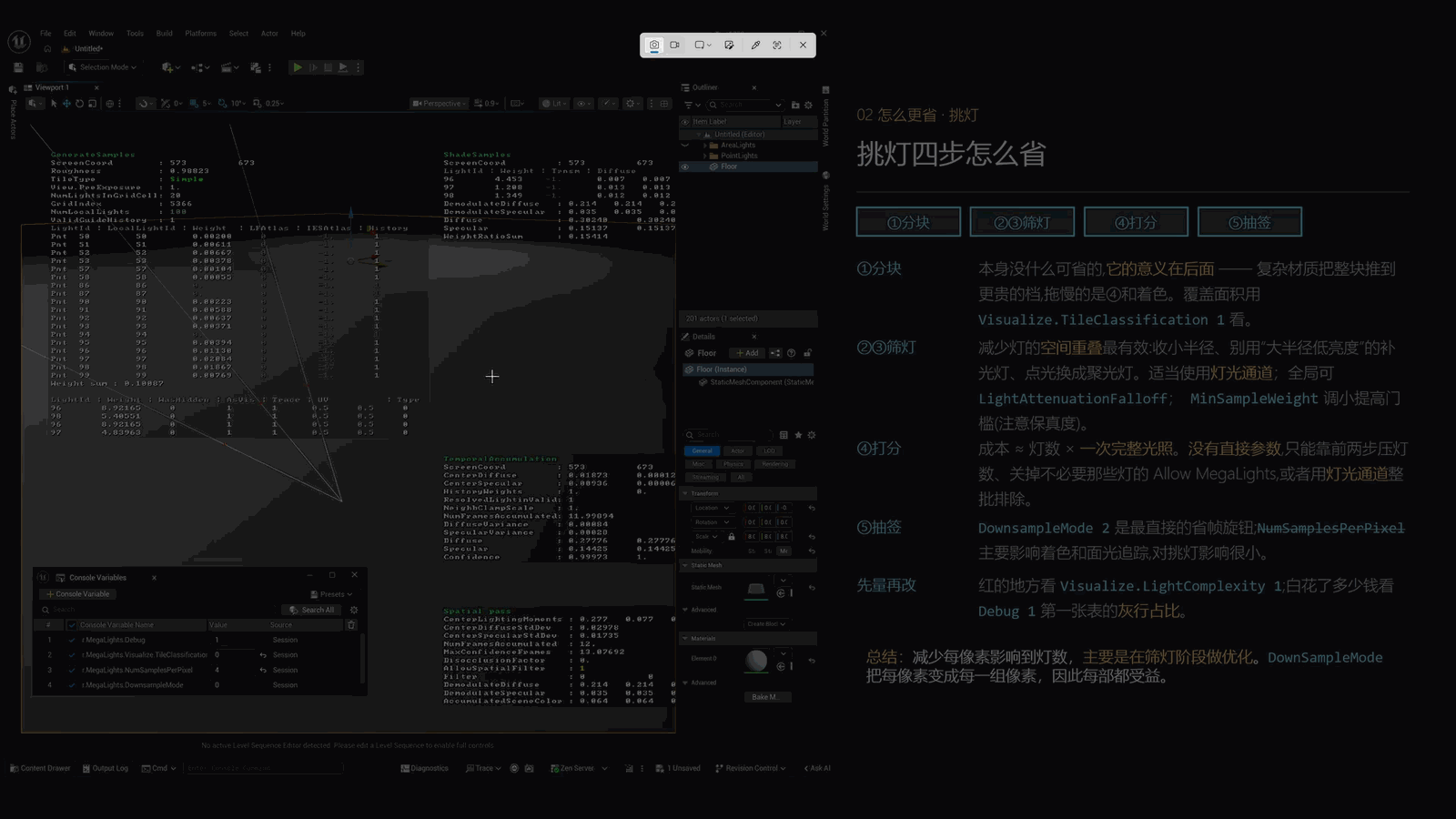Toggle checkbox for r.MegaLights.NumSamplesPerPixel

[72, 670]
